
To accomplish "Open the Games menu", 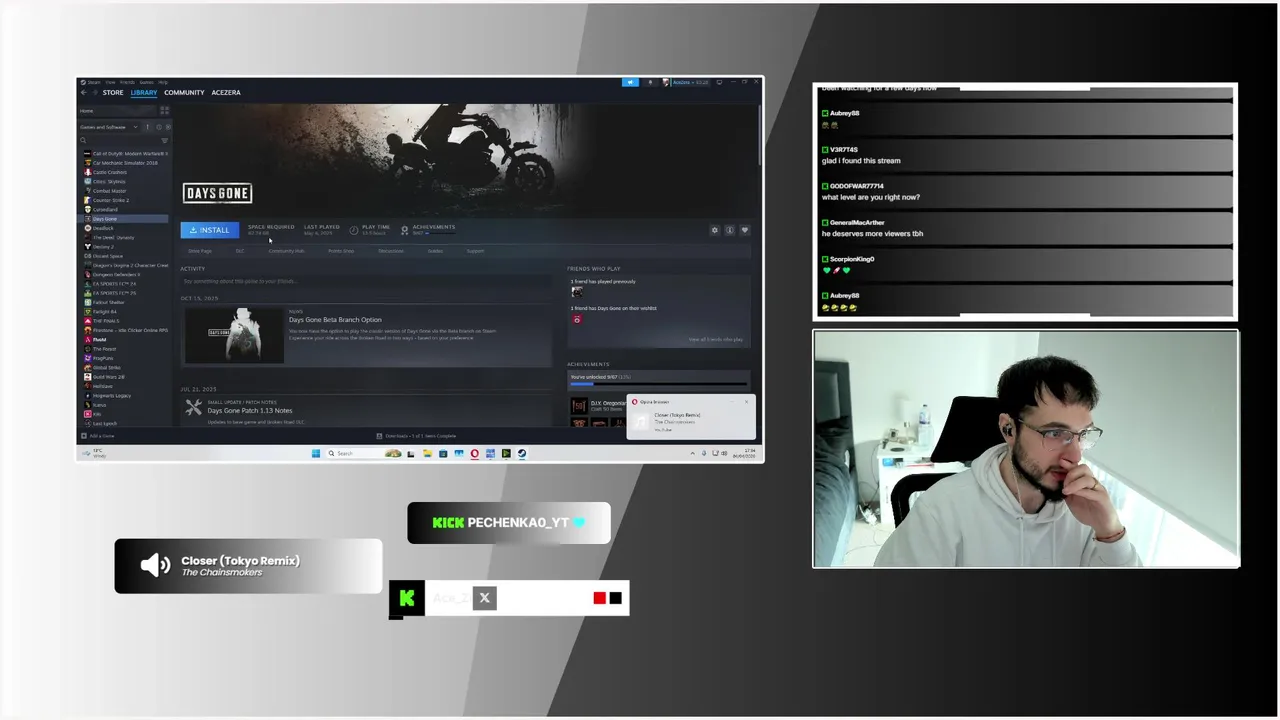I will tap(146, 82).
